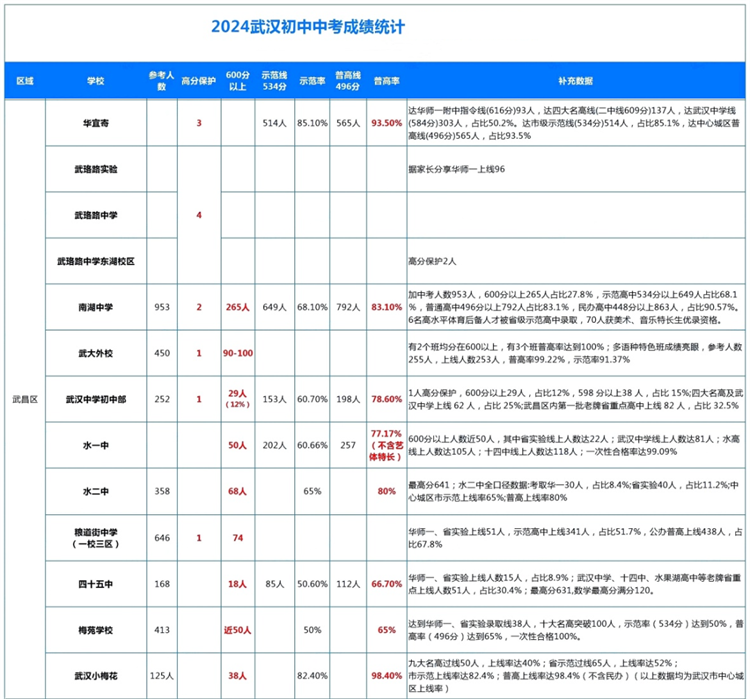Click the 武珞路中学 school cell
This screenshot has width=750, height=699.
tap(96, 215)
